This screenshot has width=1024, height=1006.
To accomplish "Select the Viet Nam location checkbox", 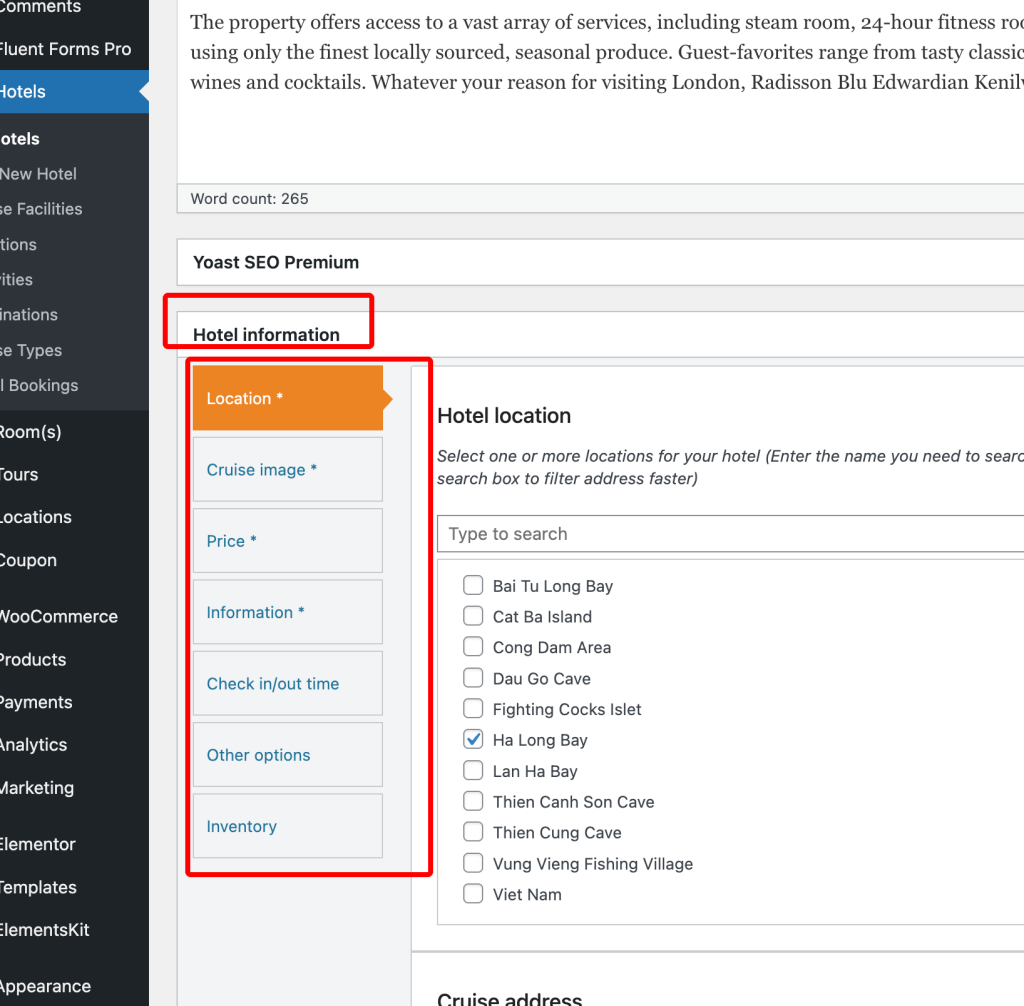I will [x=473, y=894].
